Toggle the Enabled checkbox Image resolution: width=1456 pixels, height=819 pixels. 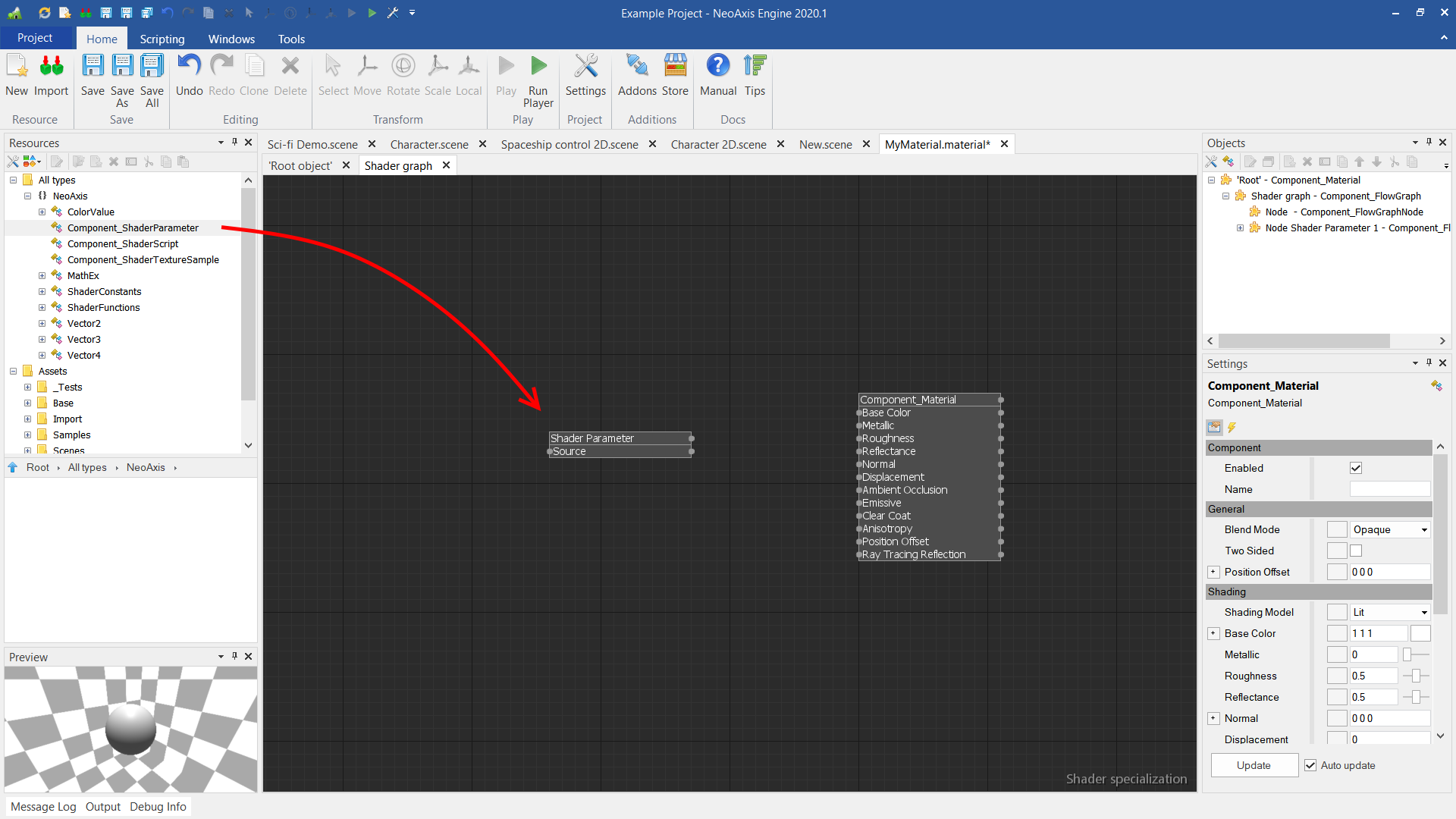coord(1356,468)
